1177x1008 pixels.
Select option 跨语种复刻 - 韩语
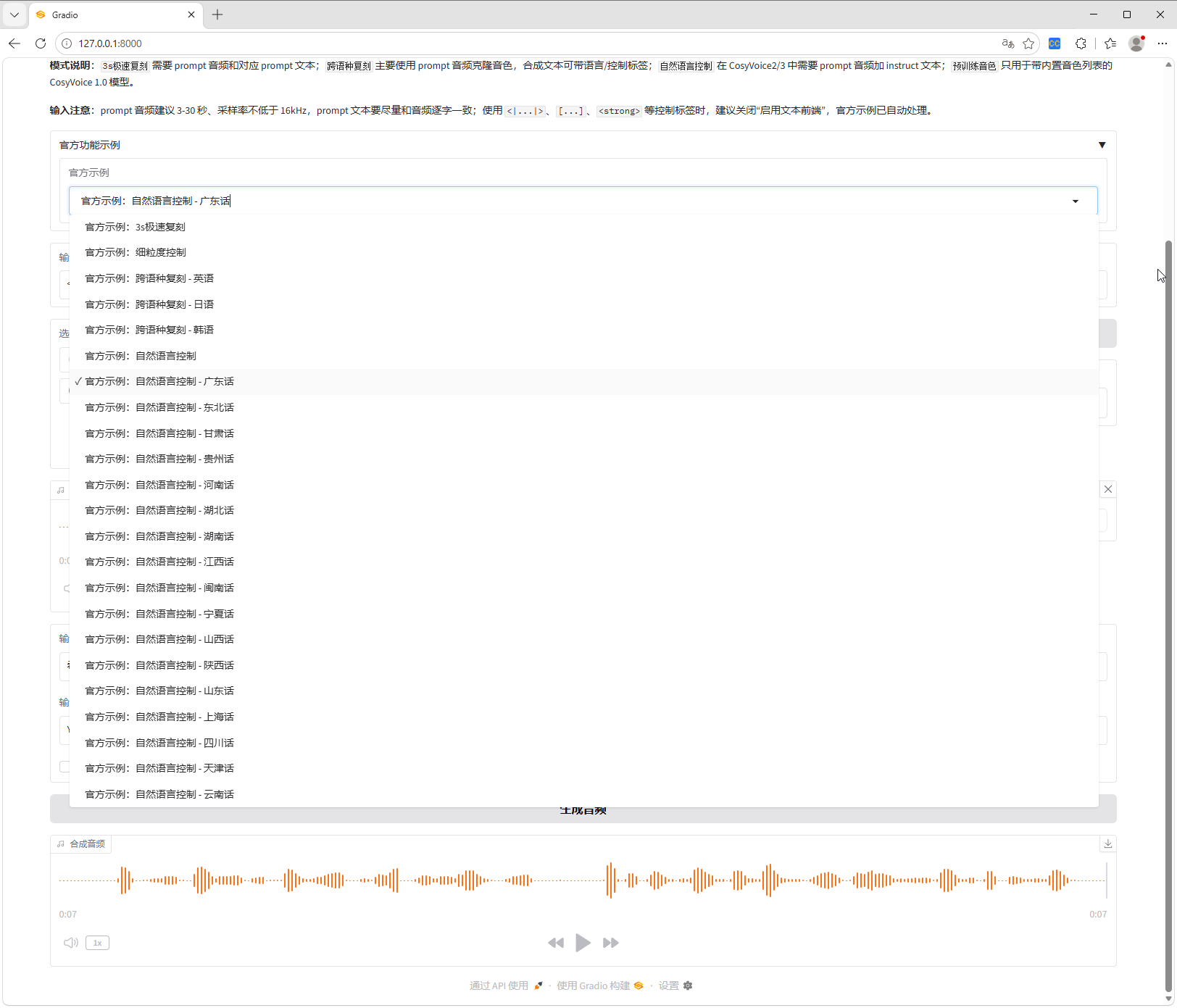[583, 330]
